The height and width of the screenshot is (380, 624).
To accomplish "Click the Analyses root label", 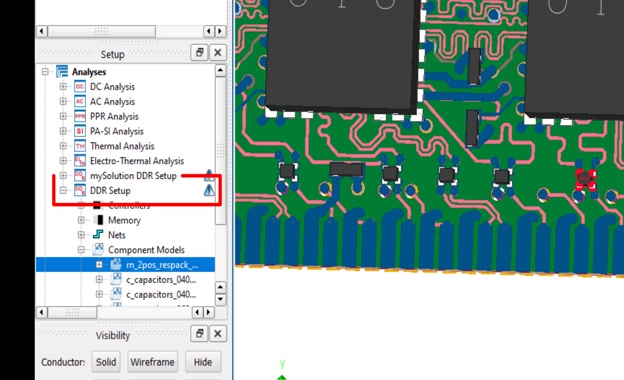I will (x=89, y=72).
